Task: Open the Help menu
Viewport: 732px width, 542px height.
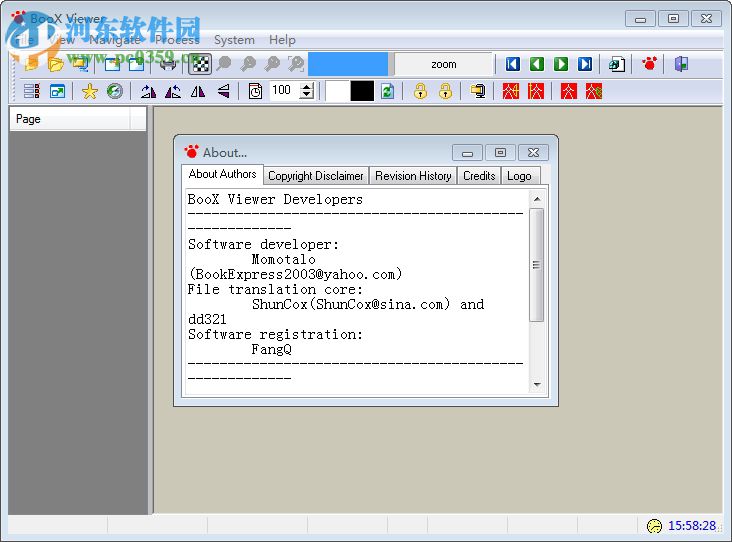Action: 282,40
